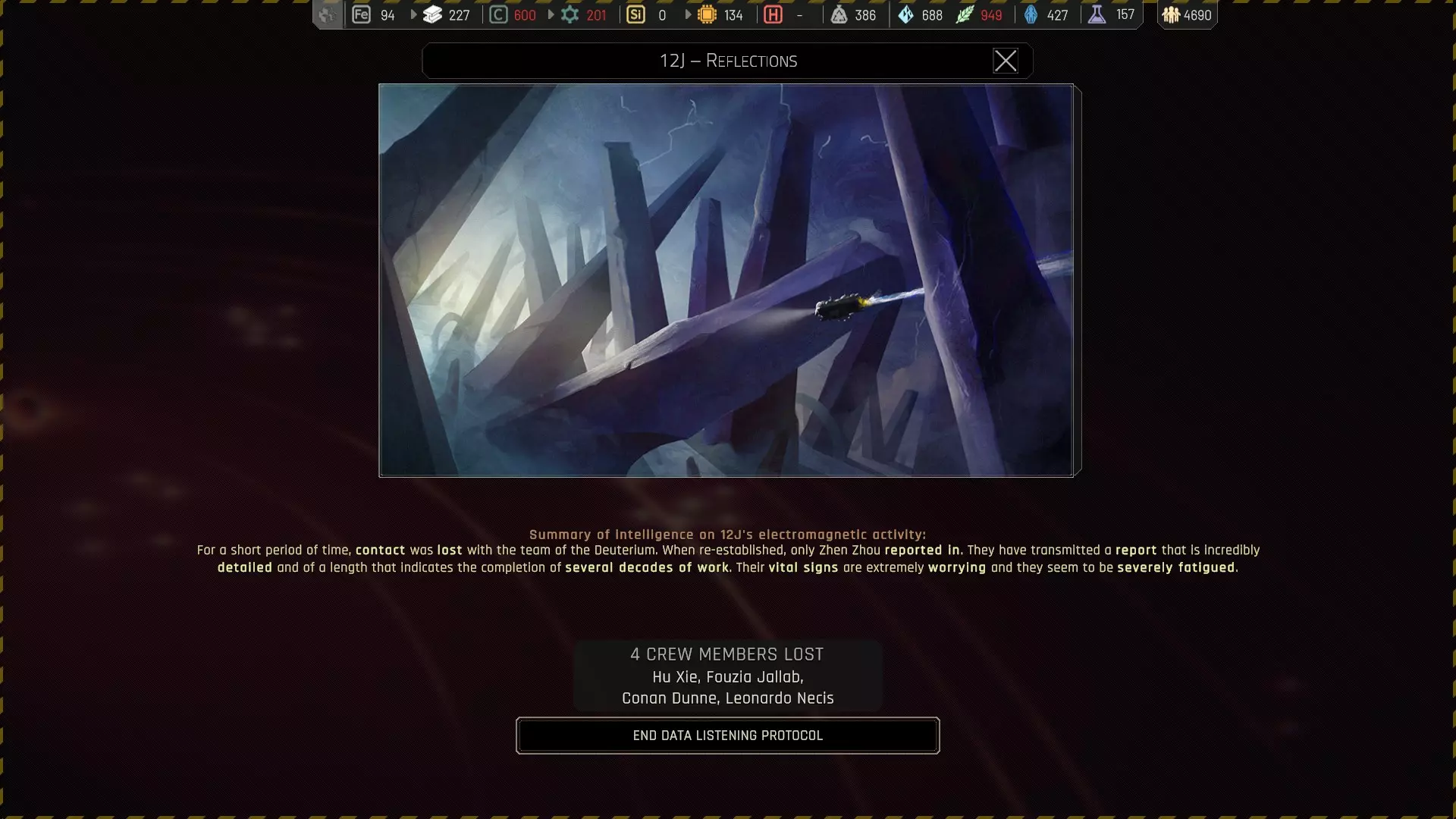
Task: Click the green leaf food icon
Action: (965, 14)
